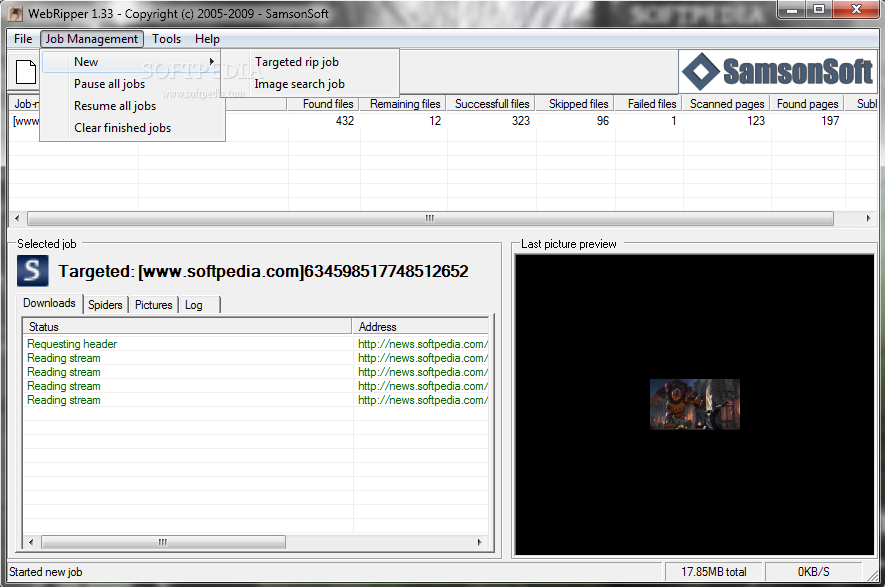The width and height of the screenshot is (885, 587).
Task: Open the Tools menu
Action: pos(167,39)
